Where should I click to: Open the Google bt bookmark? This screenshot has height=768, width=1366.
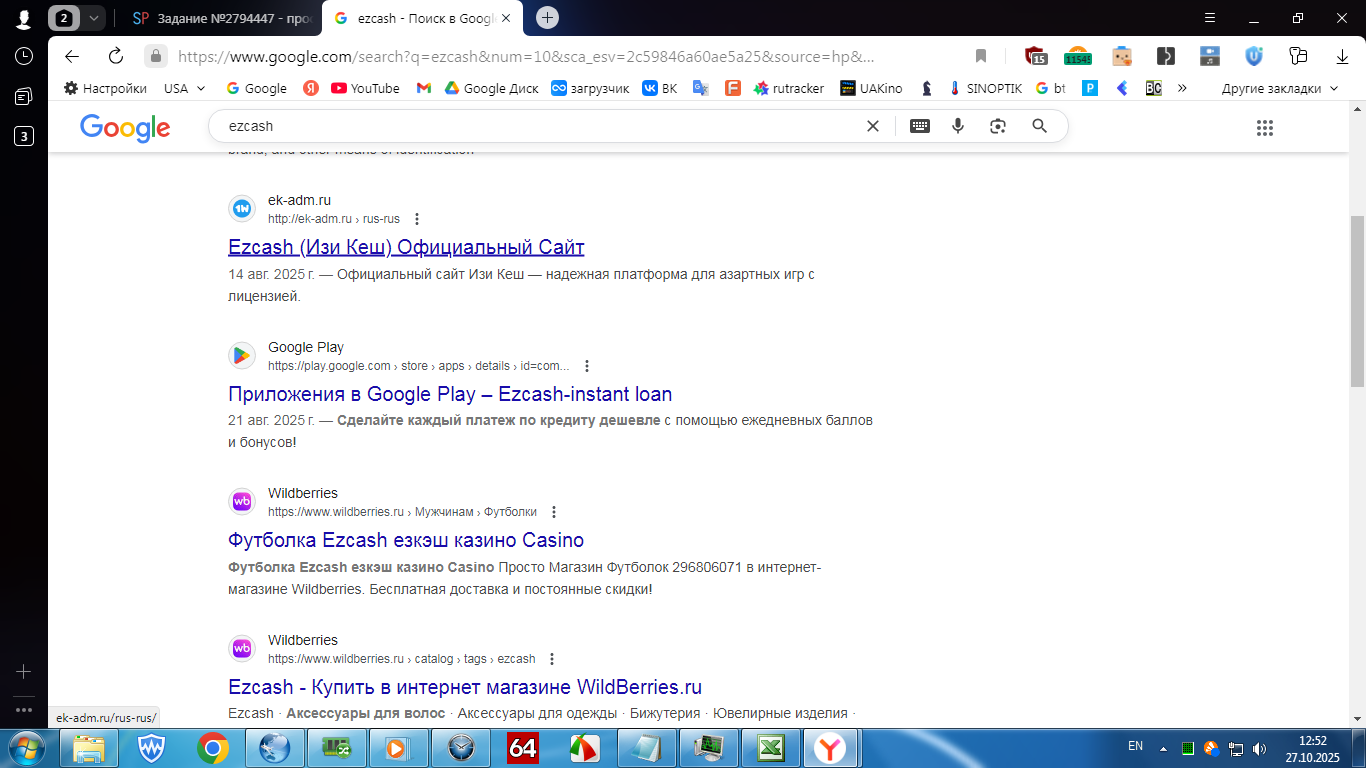coord(1051,88)
